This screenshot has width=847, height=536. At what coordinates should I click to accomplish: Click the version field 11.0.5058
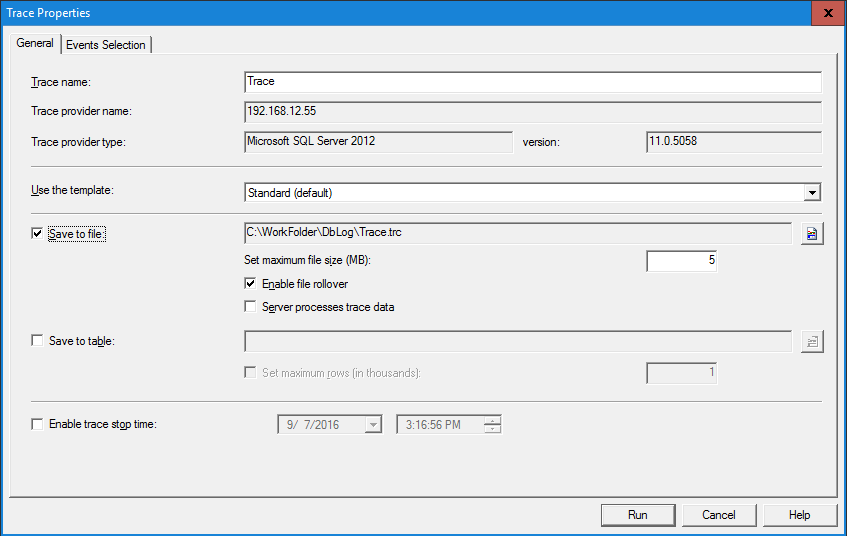pos(734,142)
